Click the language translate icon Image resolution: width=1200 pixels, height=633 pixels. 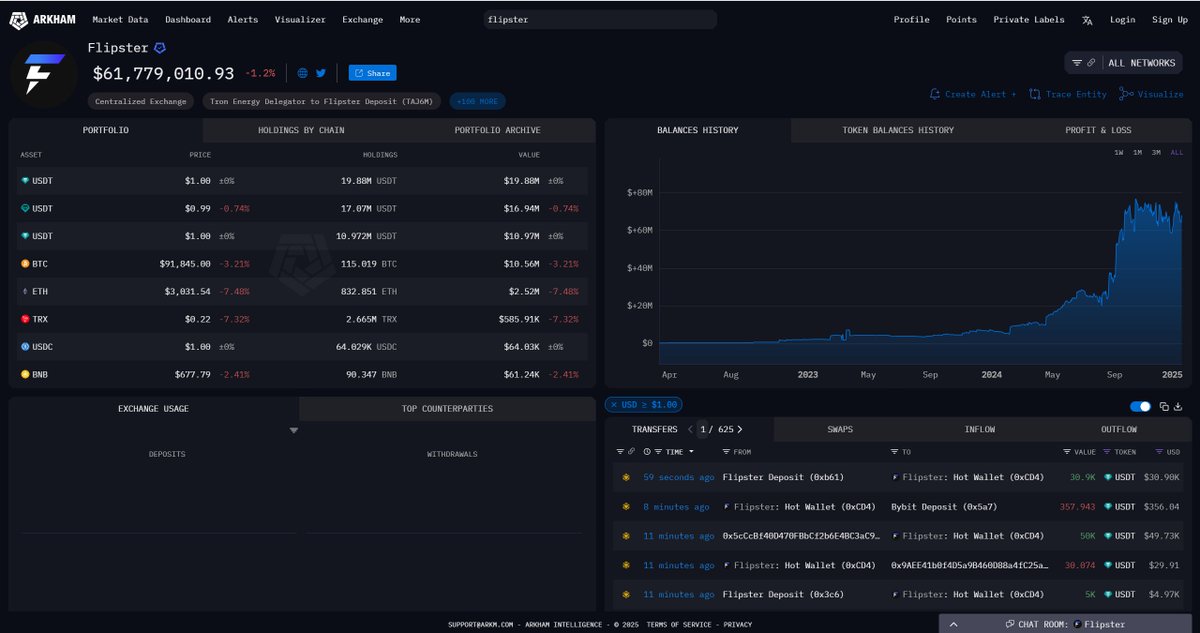[1087, 20]
